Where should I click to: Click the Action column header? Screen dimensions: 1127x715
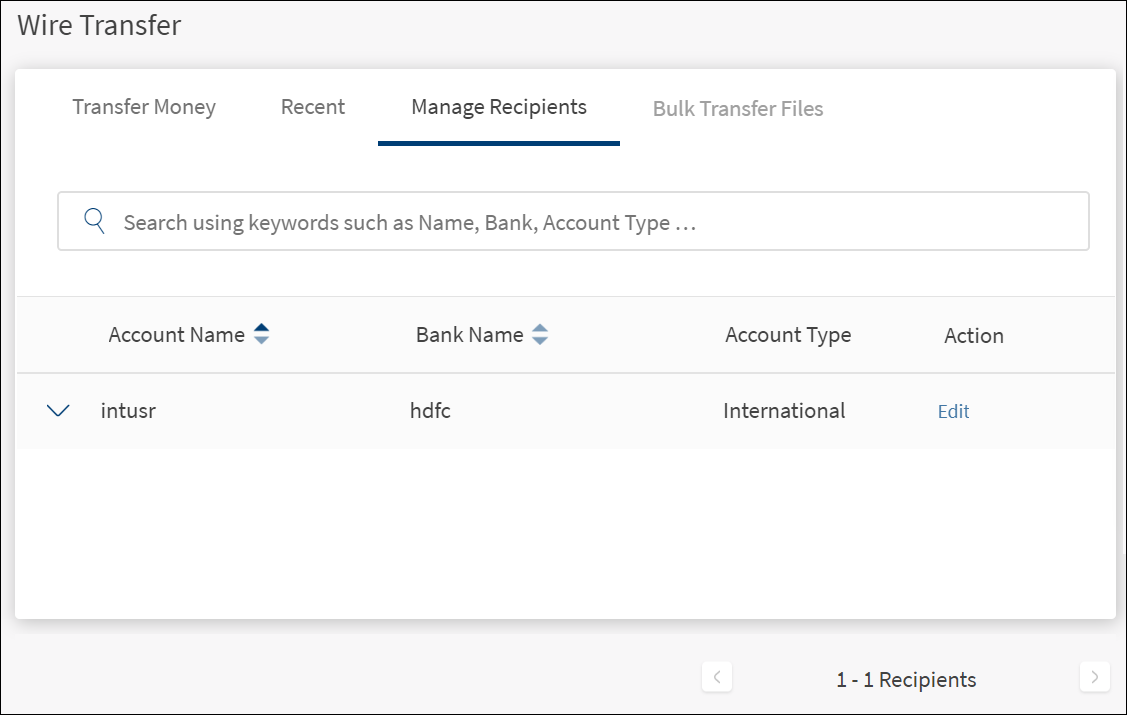click(973, 336)
